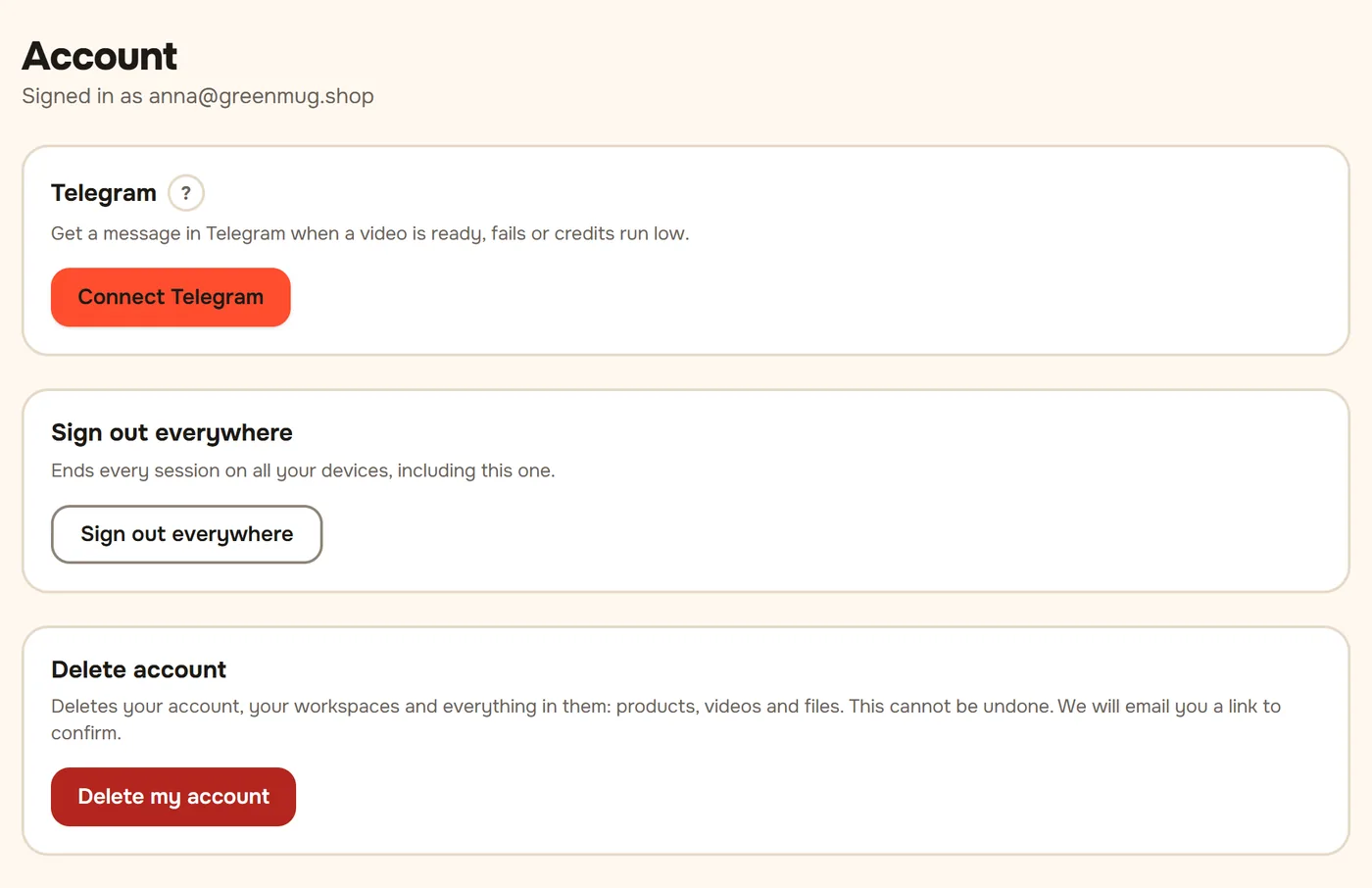
Task: Click the Sign out everywhere section heading
Action: [171, 432]
